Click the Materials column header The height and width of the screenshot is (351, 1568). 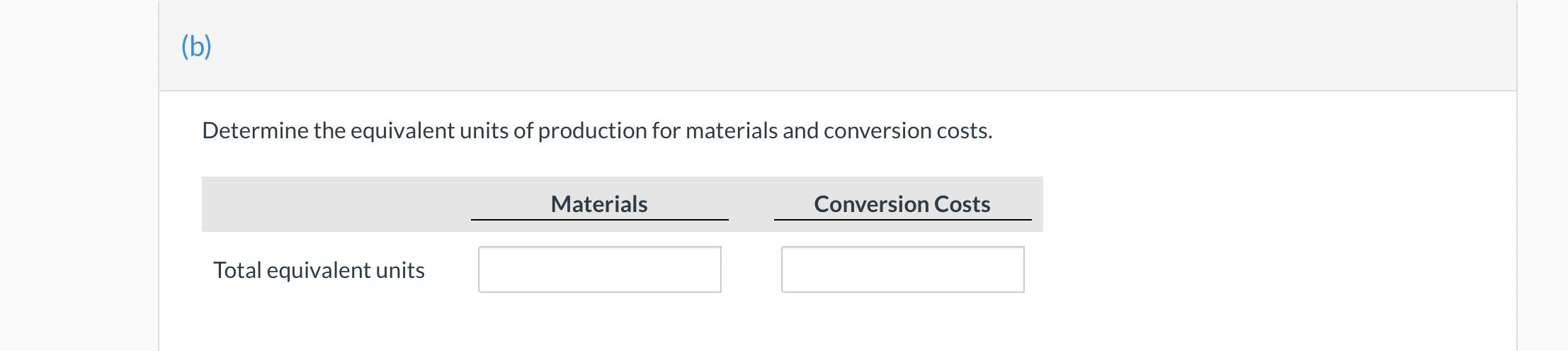click(x=599, y=204)
